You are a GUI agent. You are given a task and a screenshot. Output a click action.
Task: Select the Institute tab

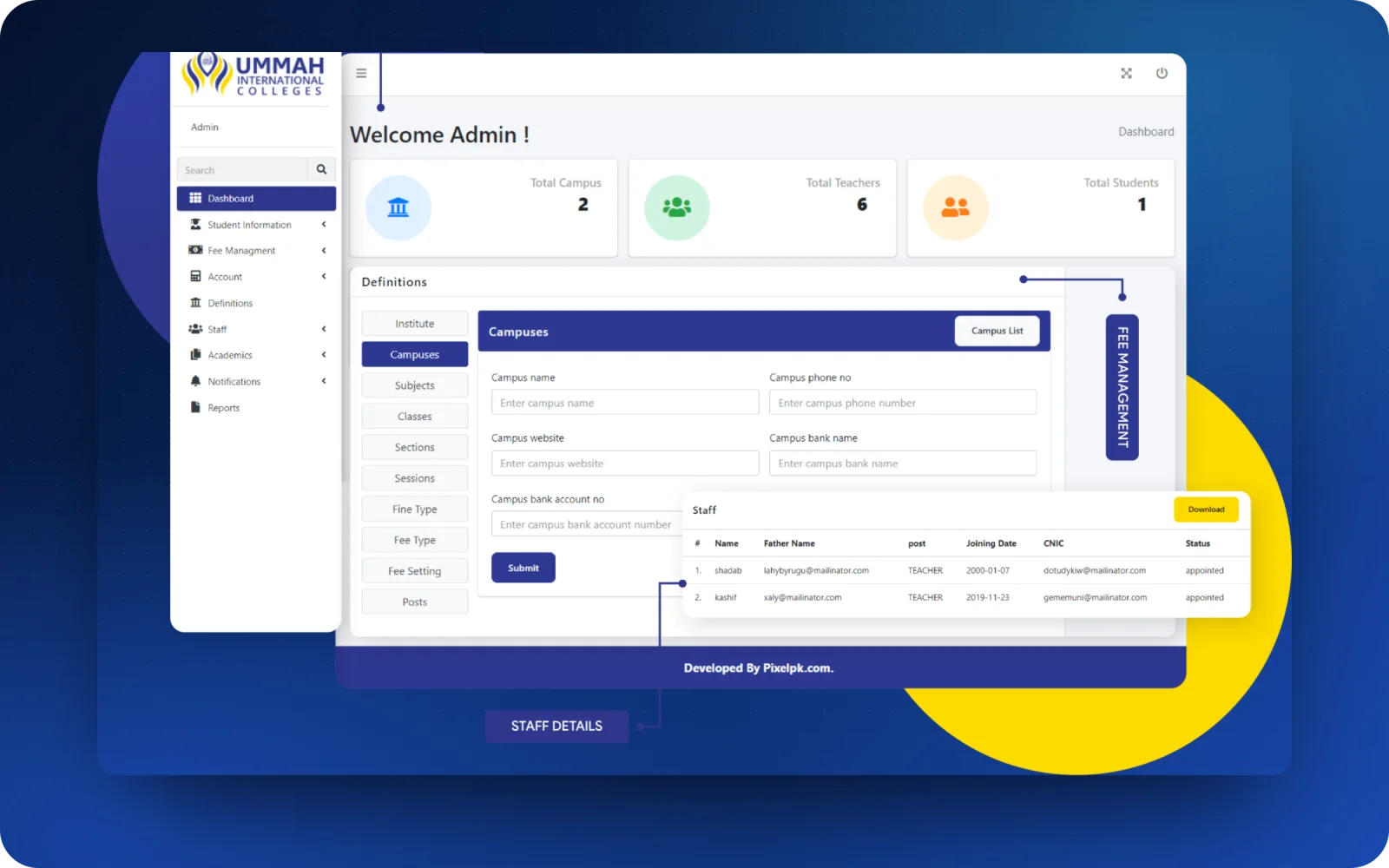click(x=415, y=324)
